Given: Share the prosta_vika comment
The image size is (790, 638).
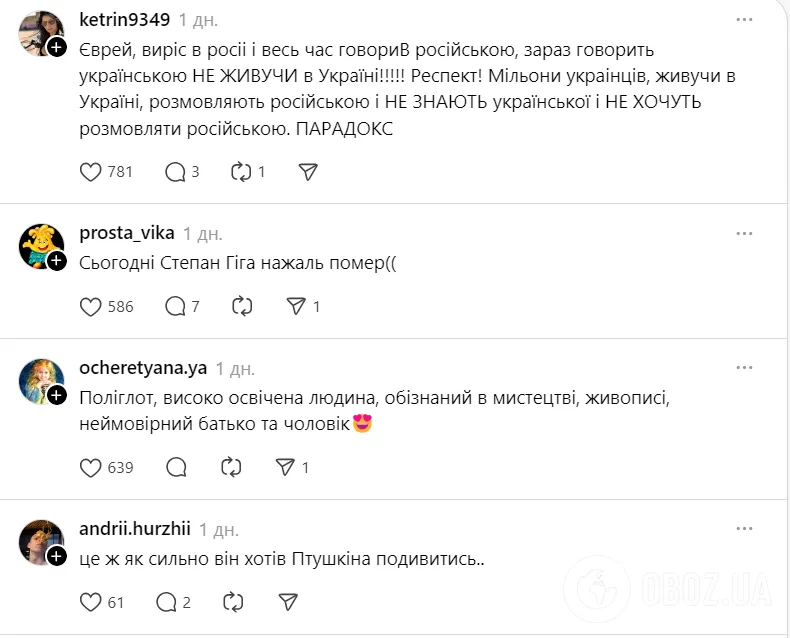Looking at the screenshot, I should [x=295, y=306].
